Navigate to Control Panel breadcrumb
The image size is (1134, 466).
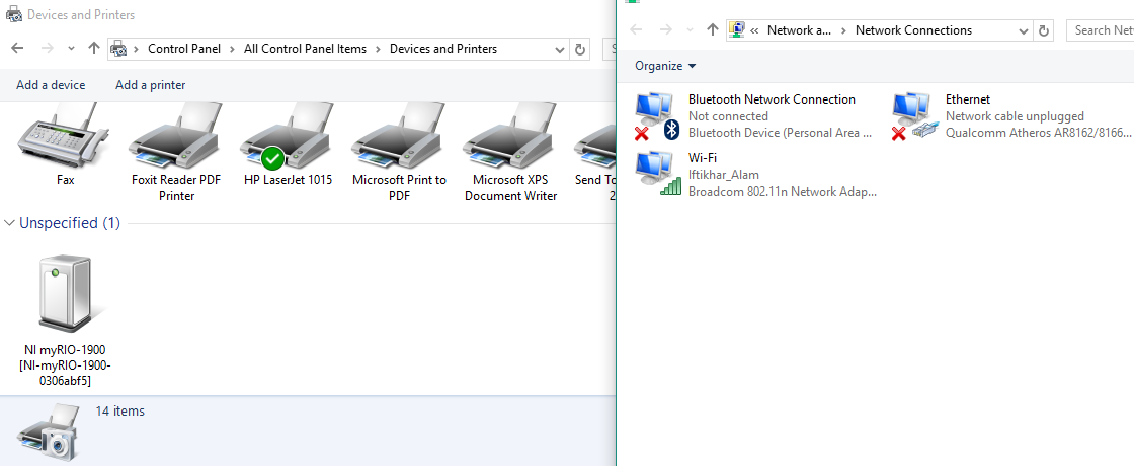pyautogui.click(x=184, y=49)
